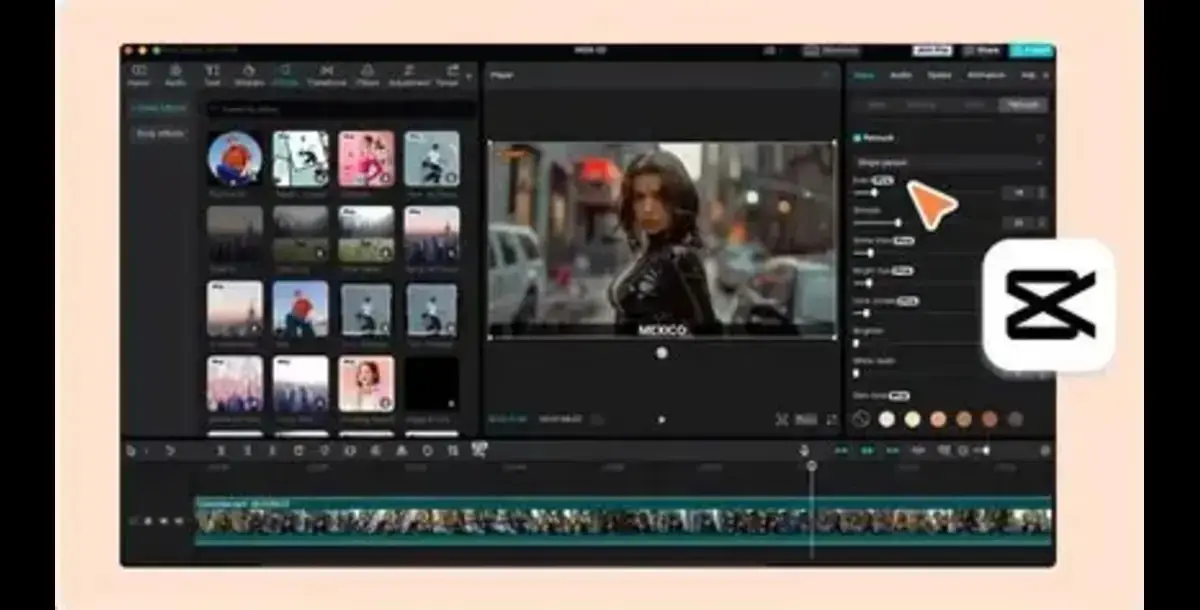Select the Basic sub-tab

876,104
